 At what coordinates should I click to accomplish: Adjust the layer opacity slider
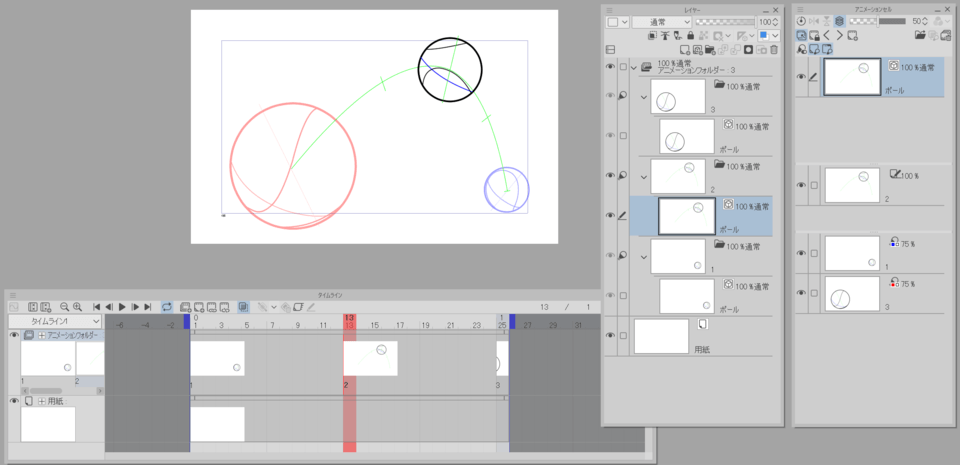pos(726,22)
